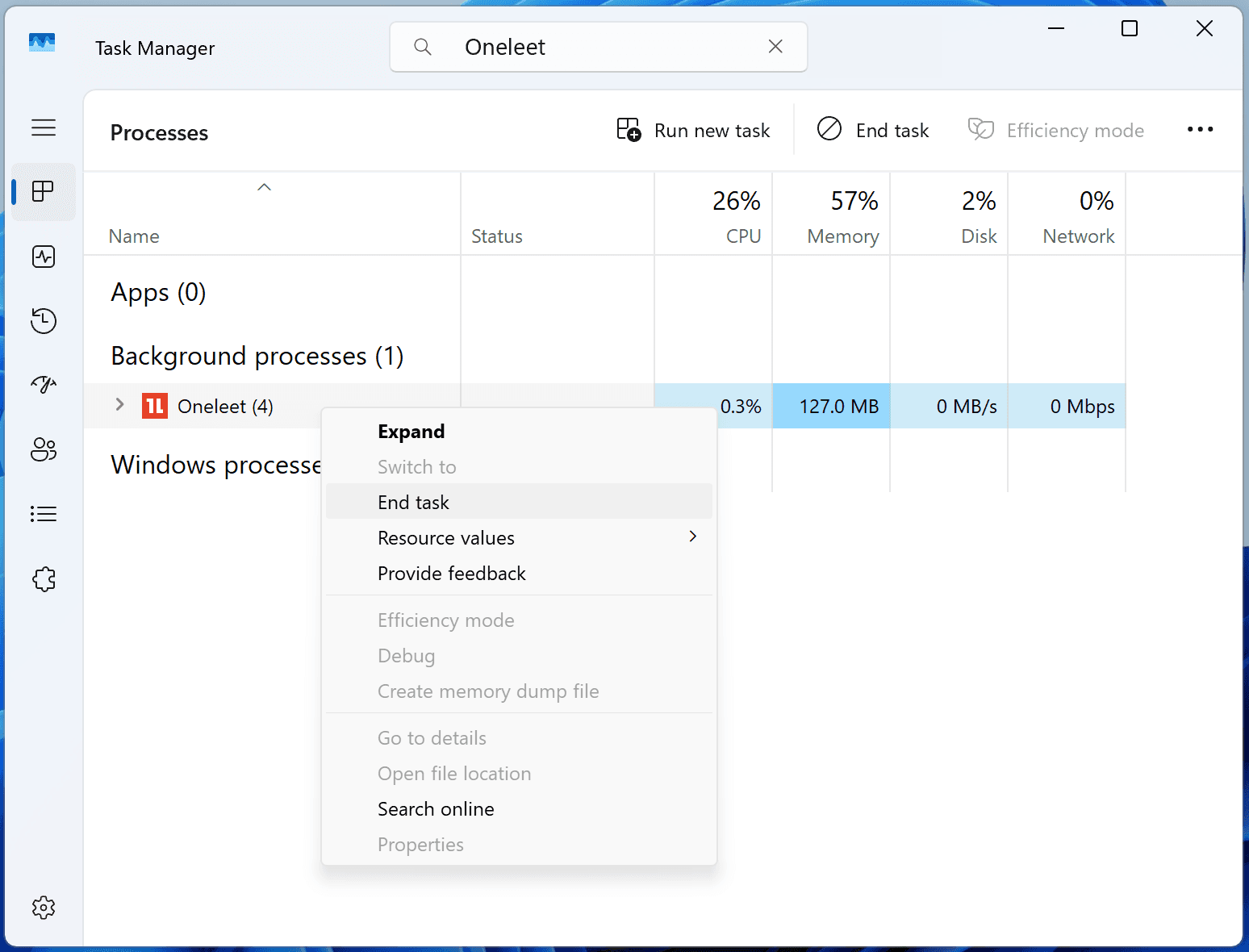Select Search online in context menu
The width and height of the screenshot is (1249, 952).
coord(436,809)
